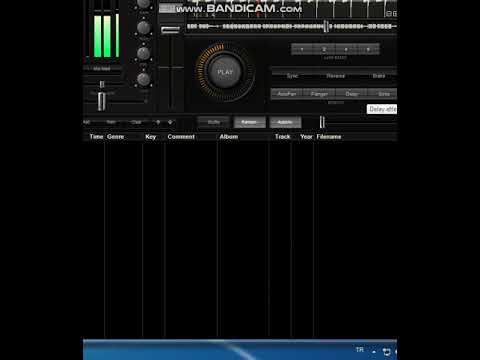The height and width of the screenshot is (360, 480).
Task: Enable the Delay effect
Action: pos(352,94)
